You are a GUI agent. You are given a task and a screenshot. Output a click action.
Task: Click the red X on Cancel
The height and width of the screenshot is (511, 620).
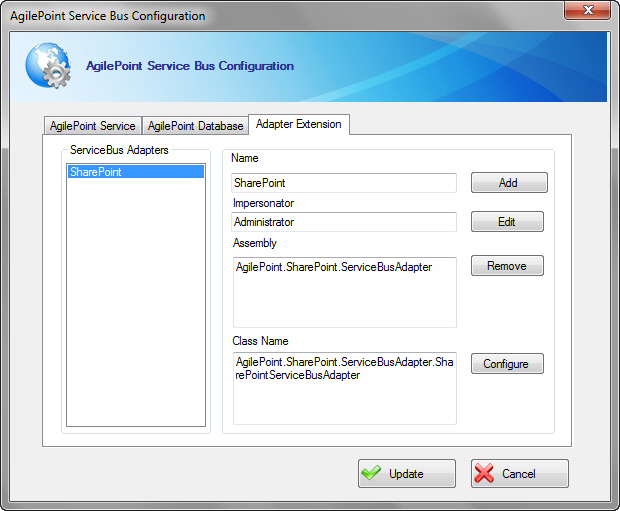pos(485,474)
